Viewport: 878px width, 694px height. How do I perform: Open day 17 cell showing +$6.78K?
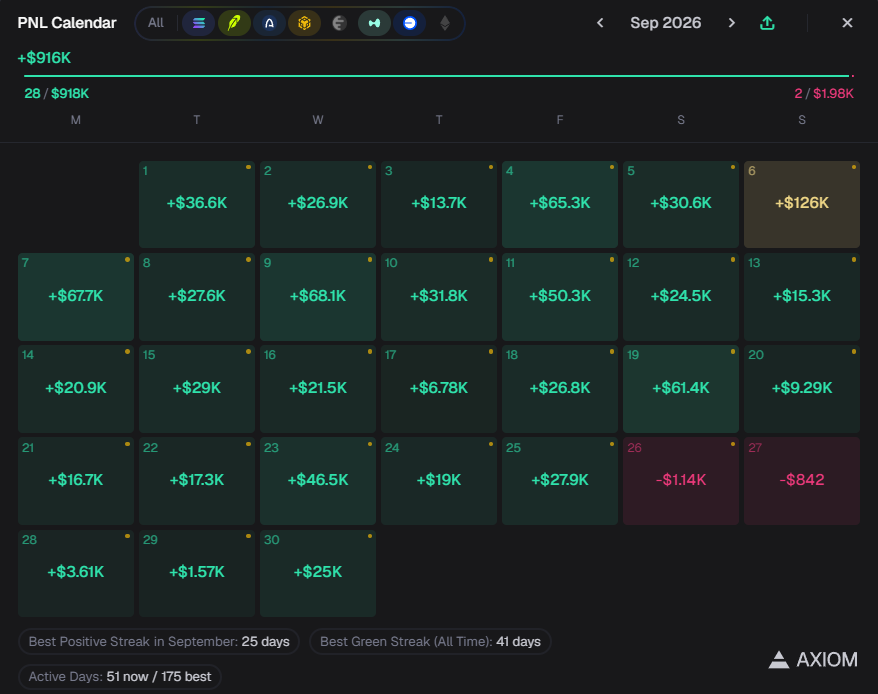tap(438, 389)
